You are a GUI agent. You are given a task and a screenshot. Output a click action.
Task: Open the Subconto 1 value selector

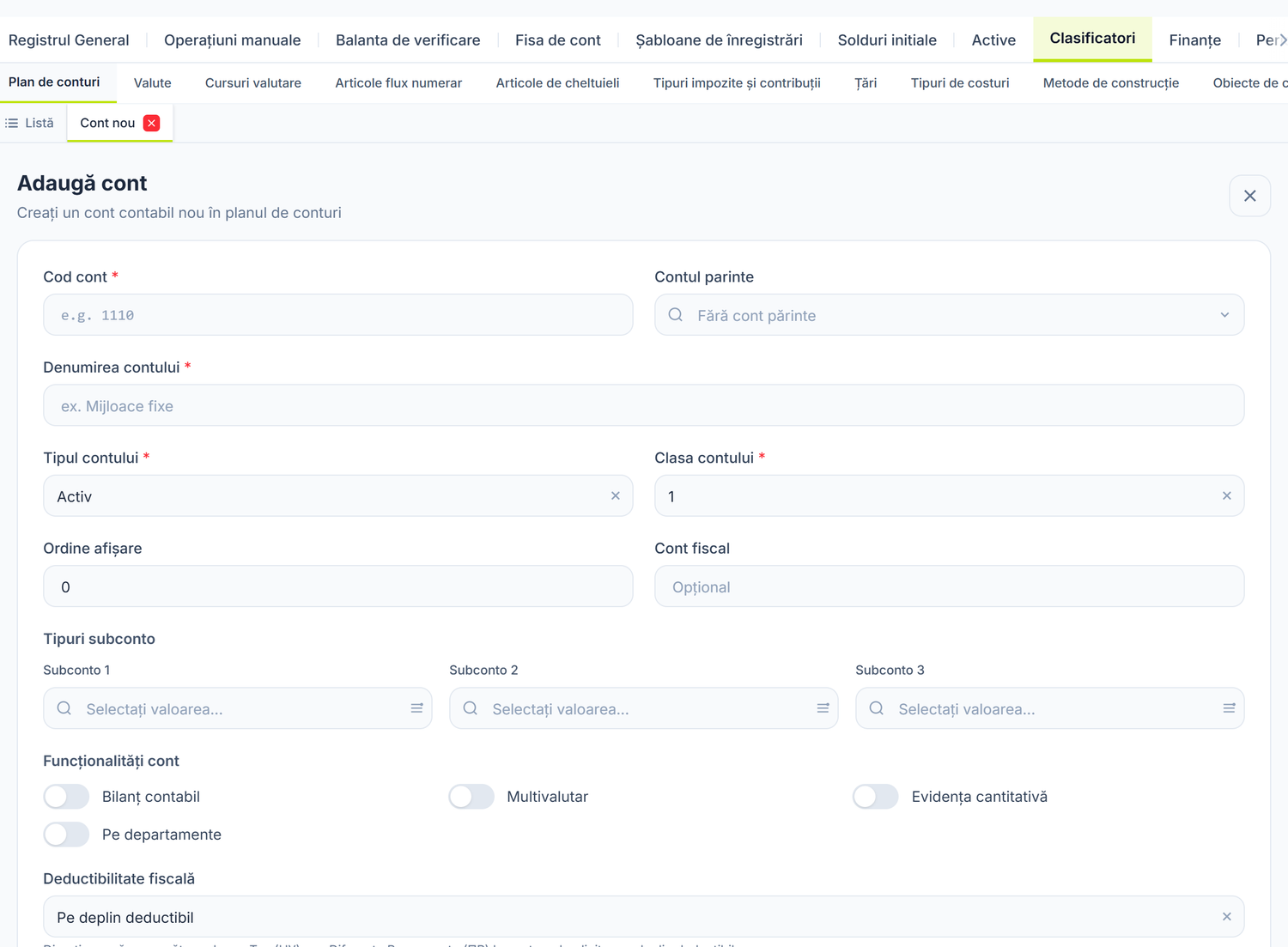pos(237,708)
